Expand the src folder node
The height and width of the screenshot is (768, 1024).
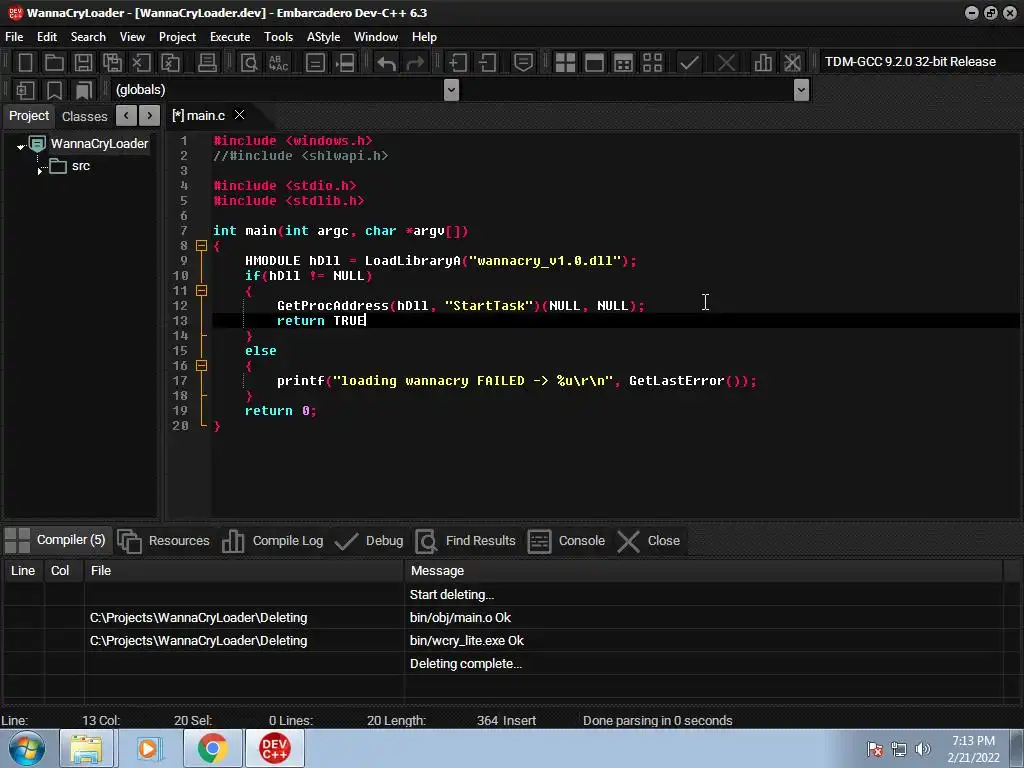(x=40, y=170)
